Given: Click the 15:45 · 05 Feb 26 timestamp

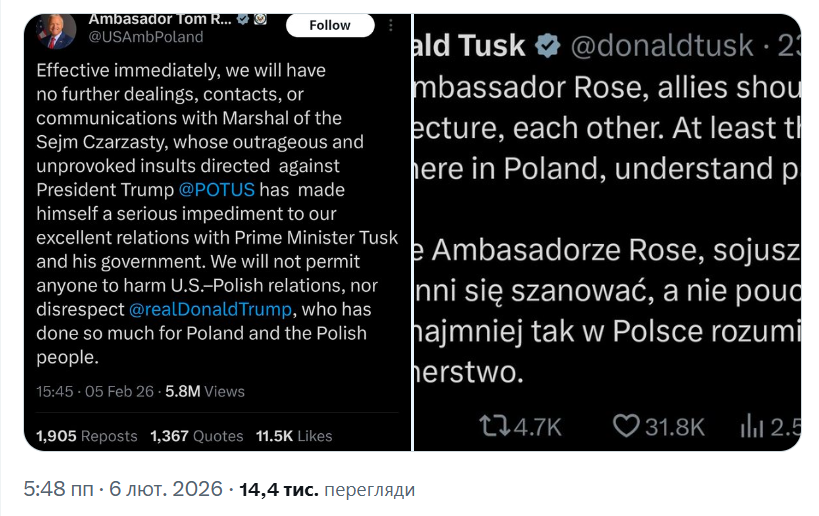Looking at the screenshot, I should (x=100, y=391).
